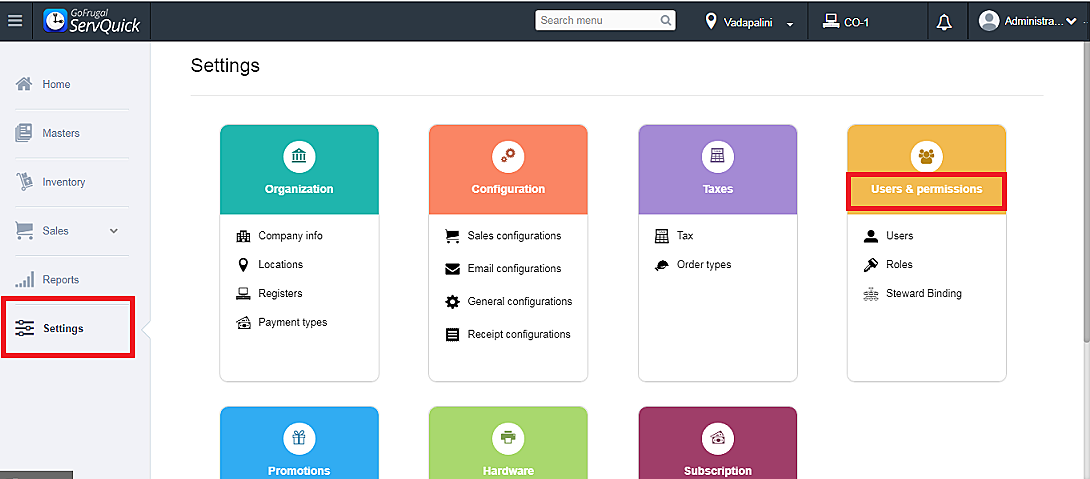This screenshot has width=1090, height=479.
Task: Click the Order types icon
Action: click(x=662, y=265)
